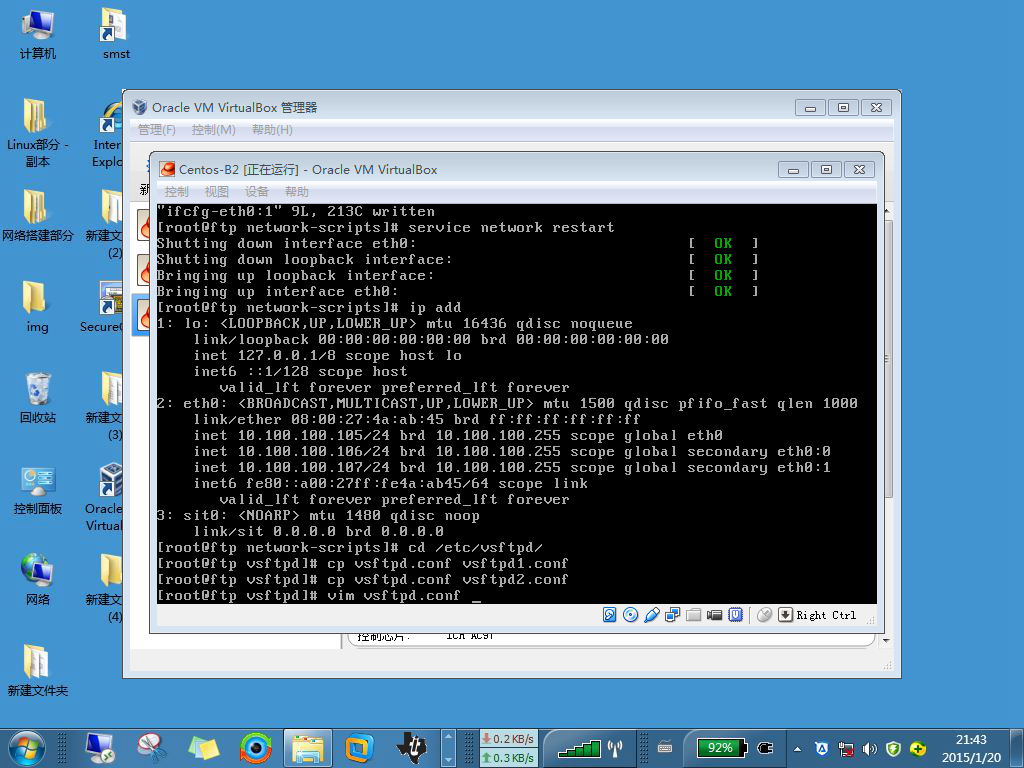This screenshot has height=768, width=1024.
Task: Click the battery 92% indicator
Action: pyautogui.click(x=720, y=748)
